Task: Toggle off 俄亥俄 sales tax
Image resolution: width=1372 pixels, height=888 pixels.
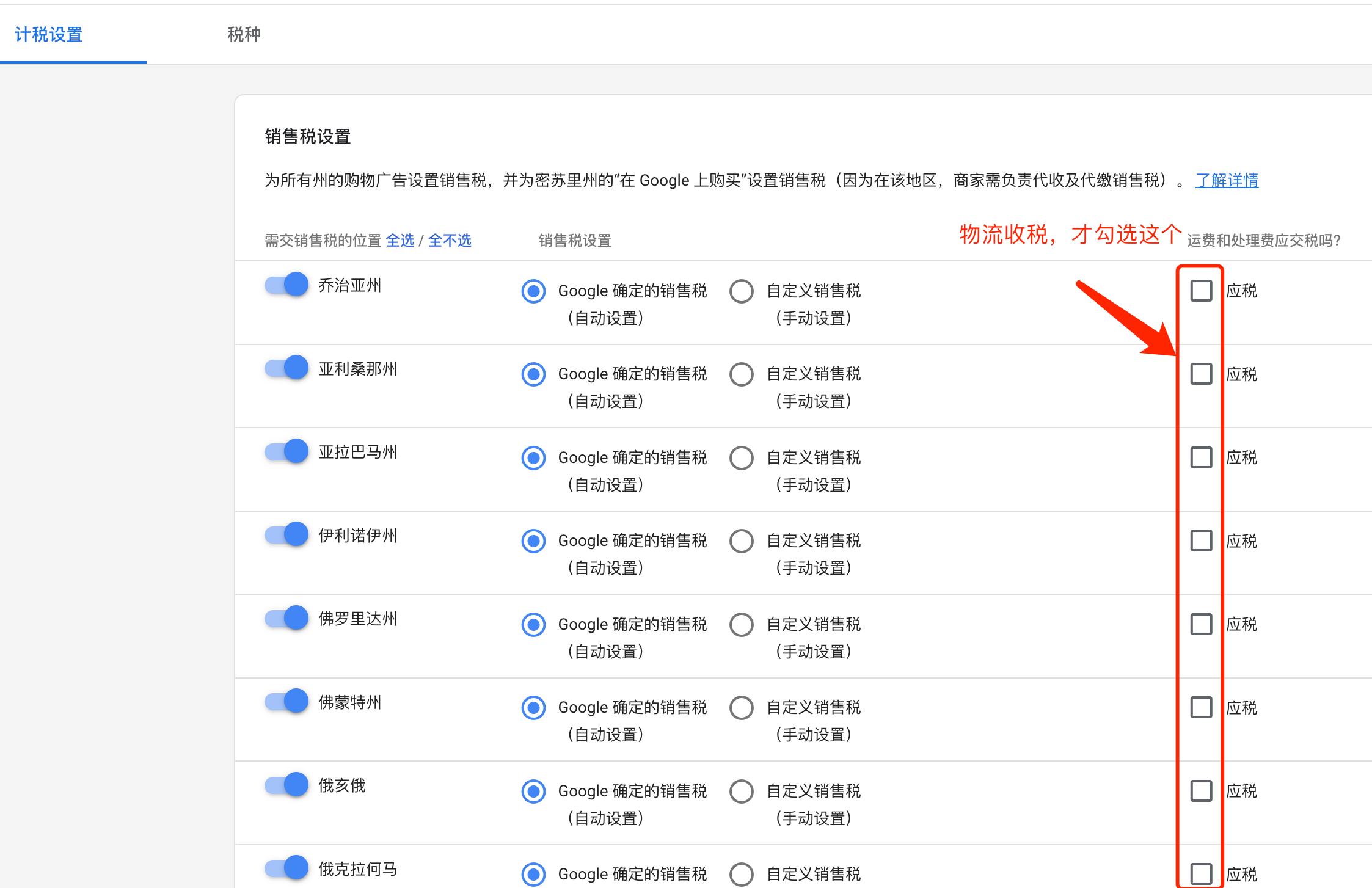Action: point(286,784)
